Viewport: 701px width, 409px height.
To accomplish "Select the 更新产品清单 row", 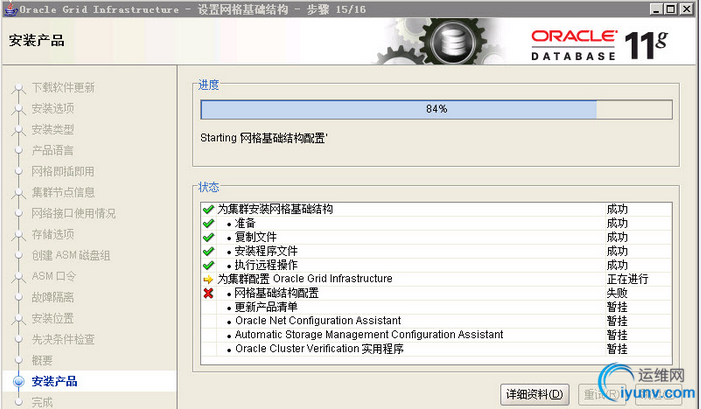I will click(436, 307).
